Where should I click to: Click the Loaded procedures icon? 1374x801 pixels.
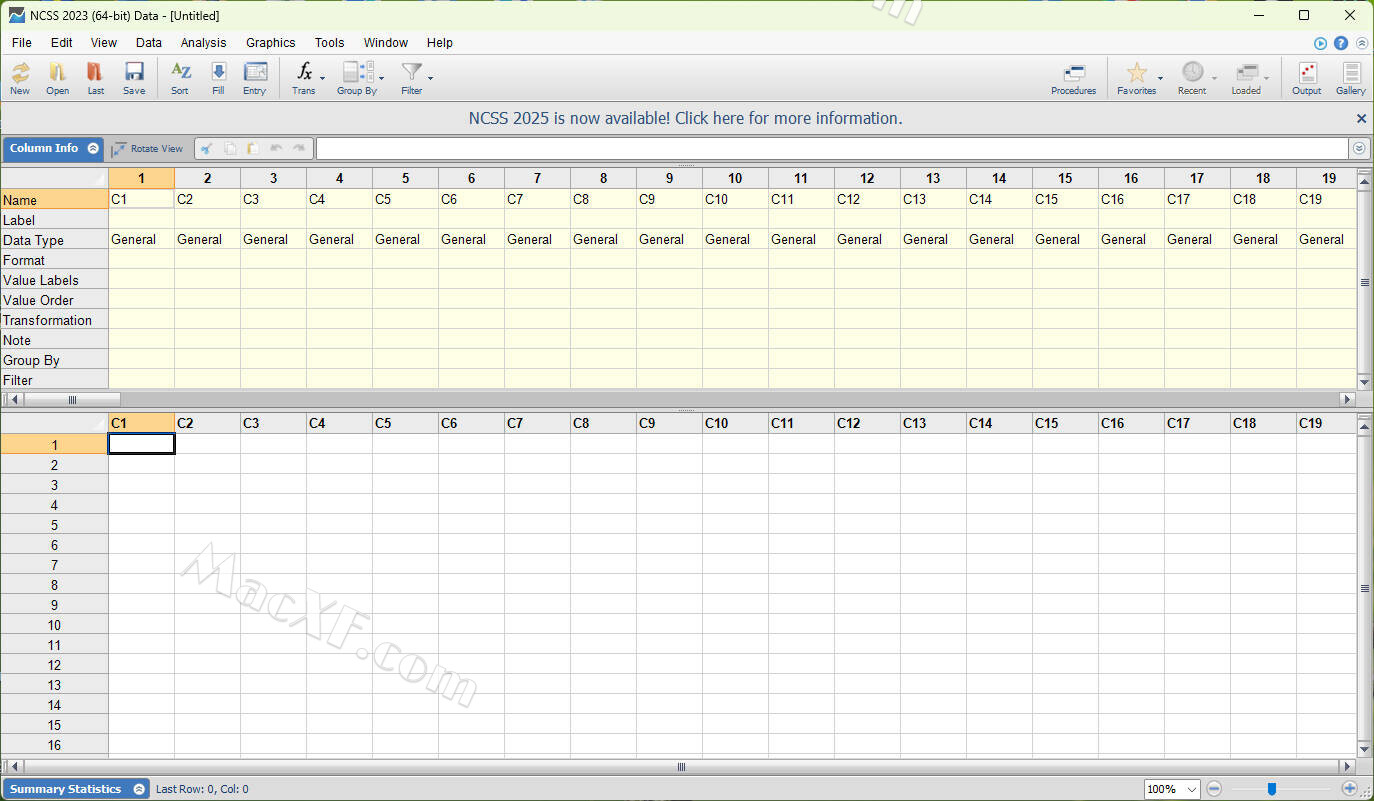pyautogui.click(x=1246, y=77)
